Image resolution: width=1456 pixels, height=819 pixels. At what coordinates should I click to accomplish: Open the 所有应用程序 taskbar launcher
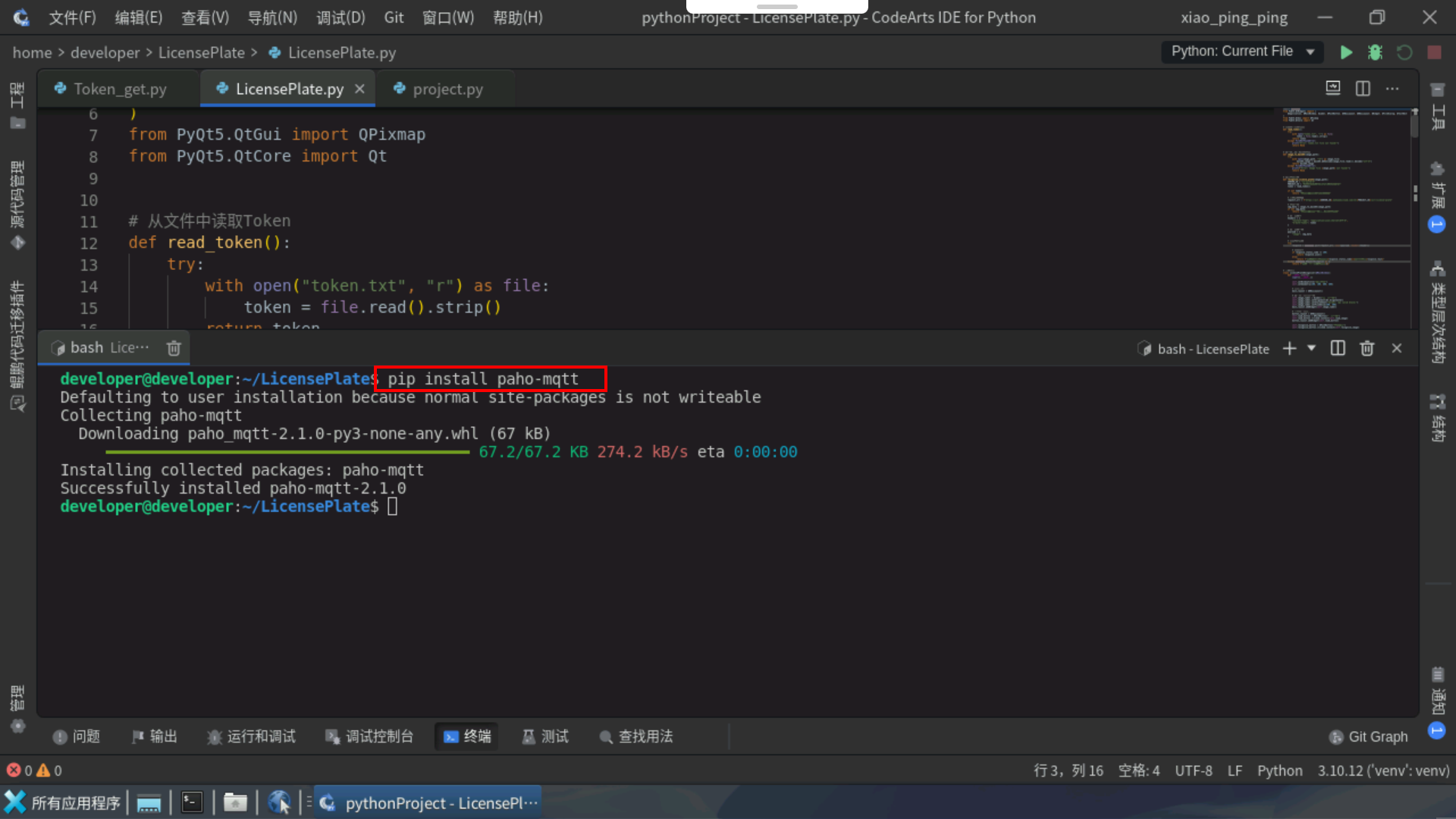coord(64,802)
